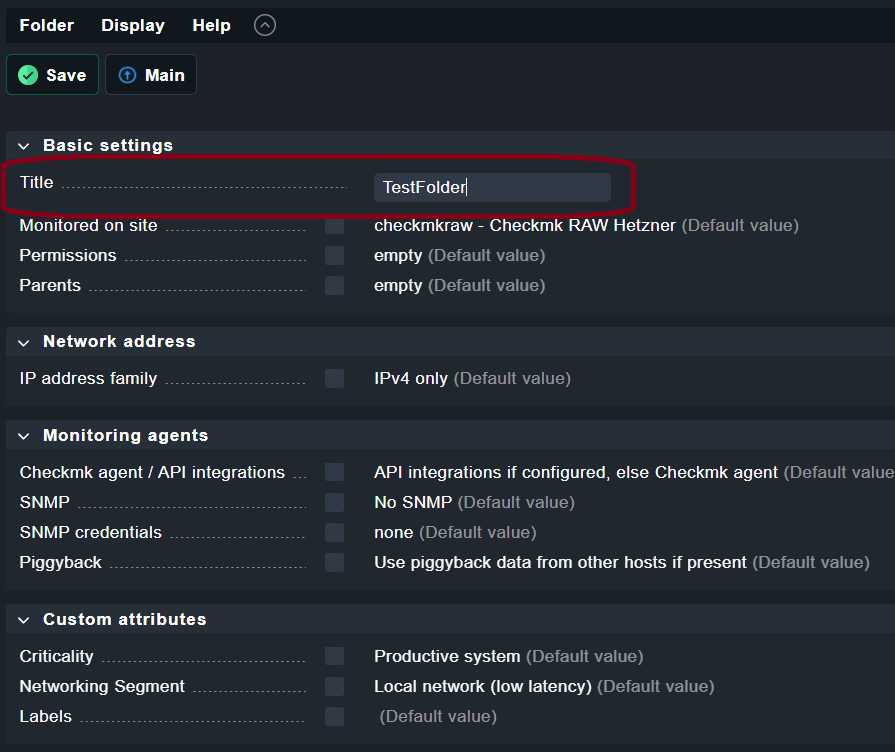This screenshot has height=752, width=895.
Task: Click the blue up-arrow Main icon
Action: [127, 75]
